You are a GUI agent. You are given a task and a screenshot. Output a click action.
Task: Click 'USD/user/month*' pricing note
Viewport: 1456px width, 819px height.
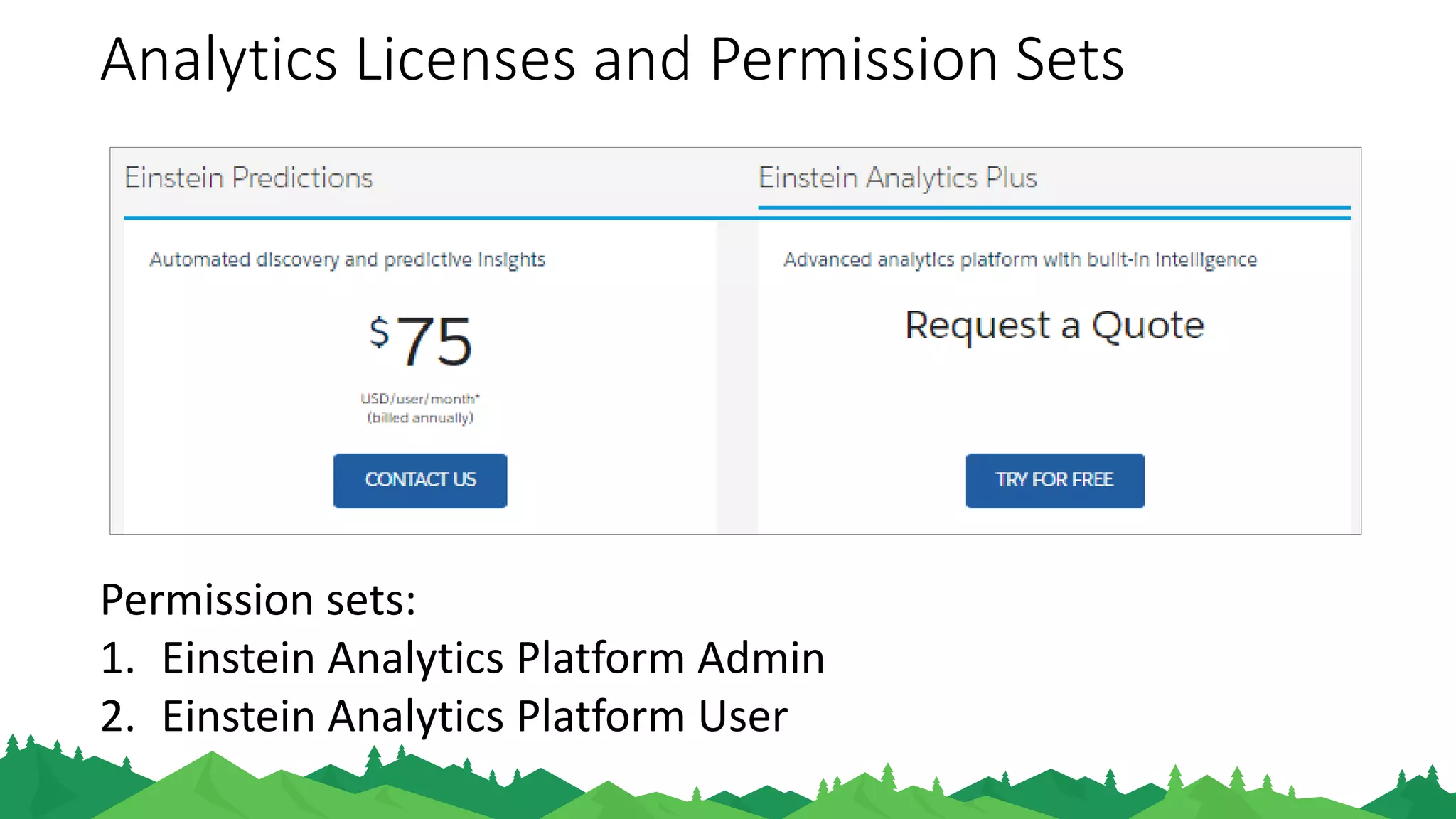[x=420, y=399]
